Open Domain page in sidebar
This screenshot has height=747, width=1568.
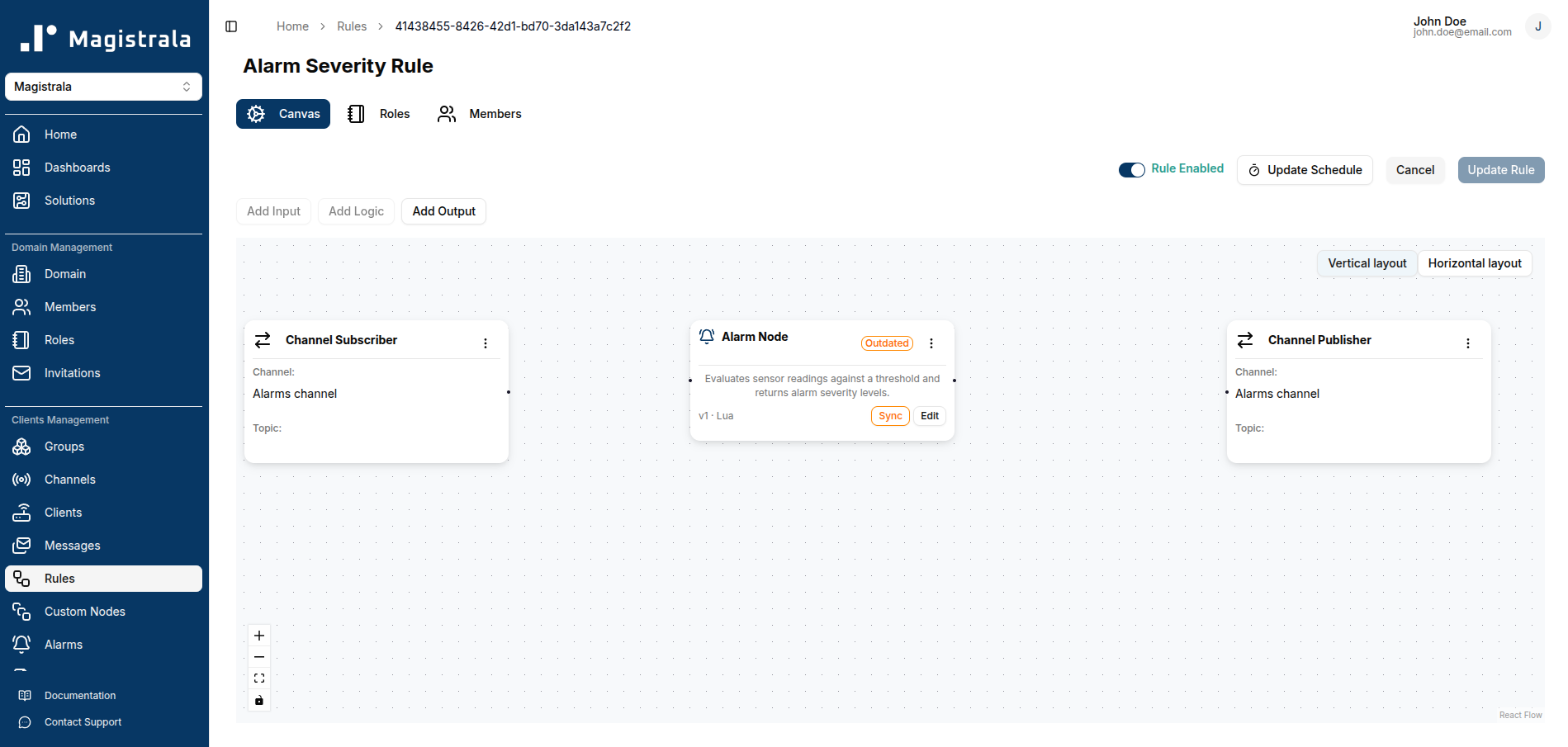pos(103,274)
